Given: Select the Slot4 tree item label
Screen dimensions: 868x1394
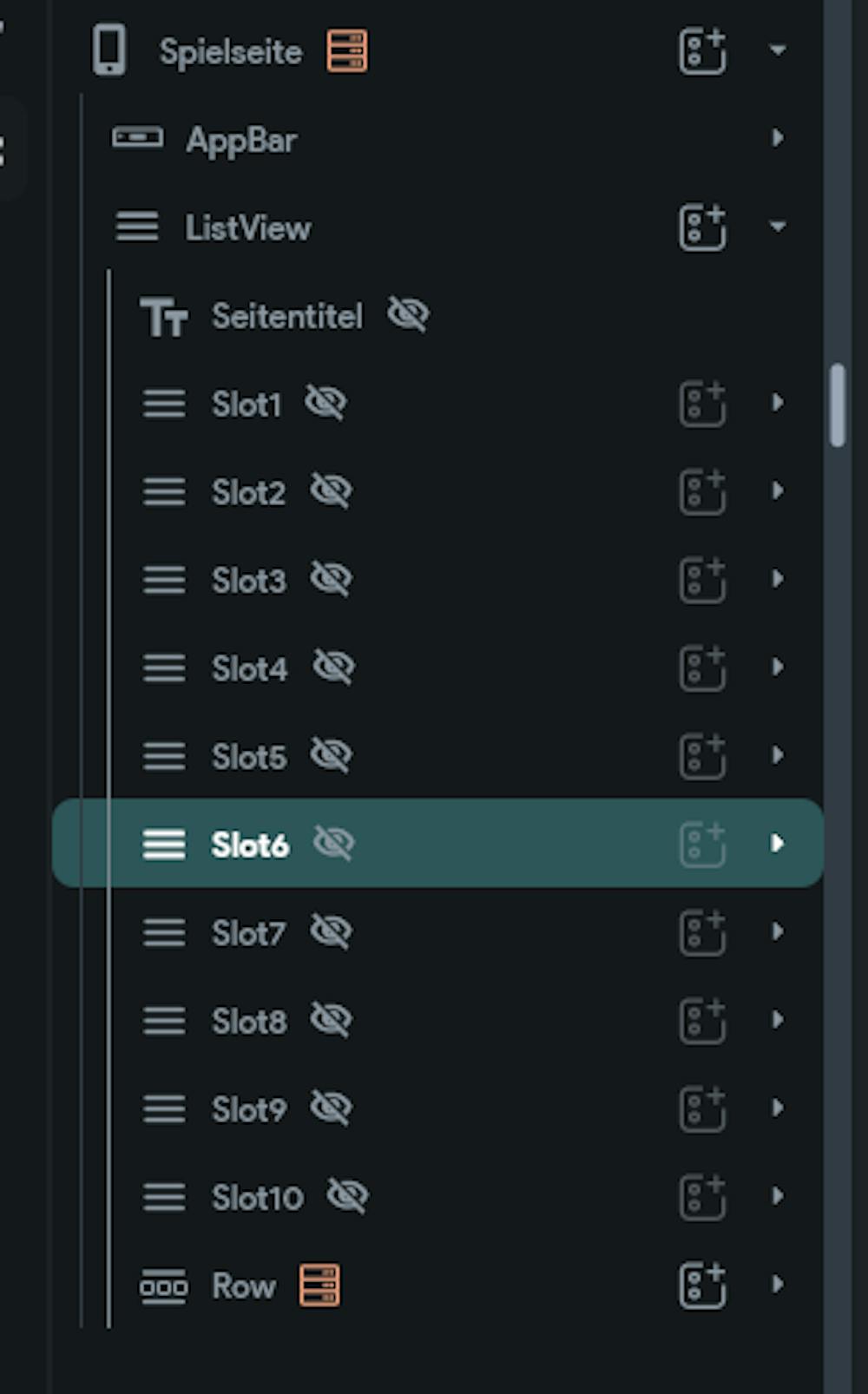Looking at the screenshot, I should (x=249, y=668).
